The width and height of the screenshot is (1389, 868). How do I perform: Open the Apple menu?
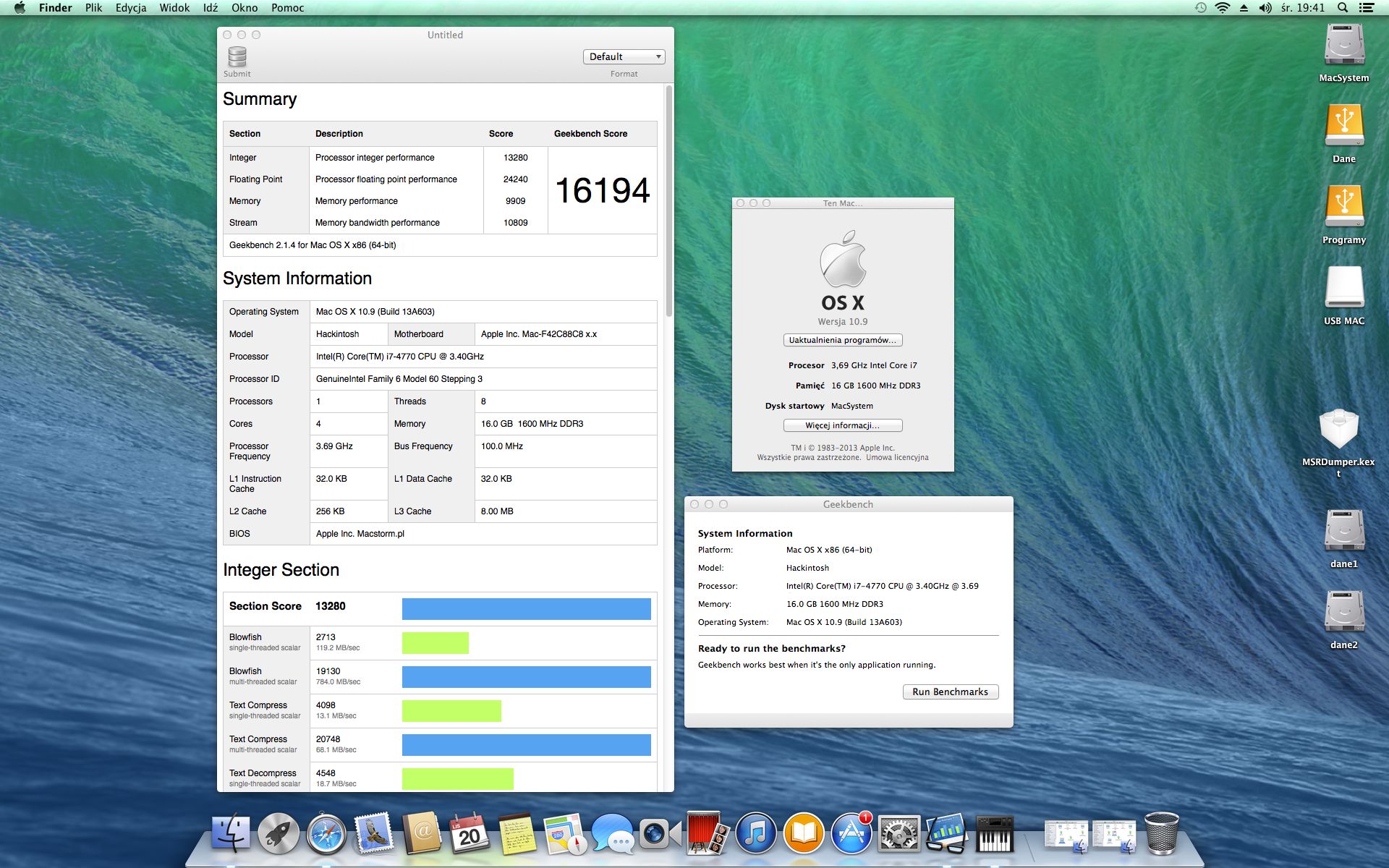point(20,8)
